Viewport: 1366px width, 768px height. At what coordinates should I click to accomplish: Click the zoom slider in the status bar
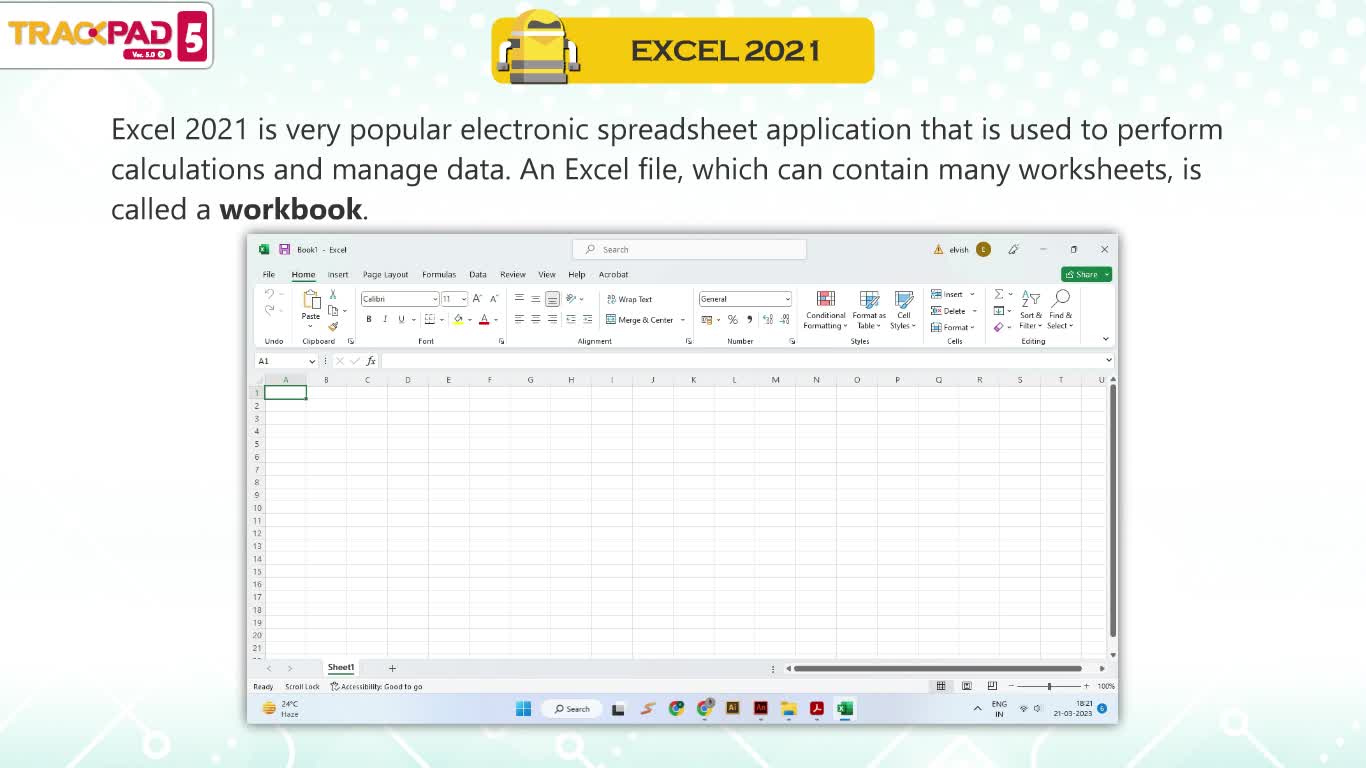1049,686
